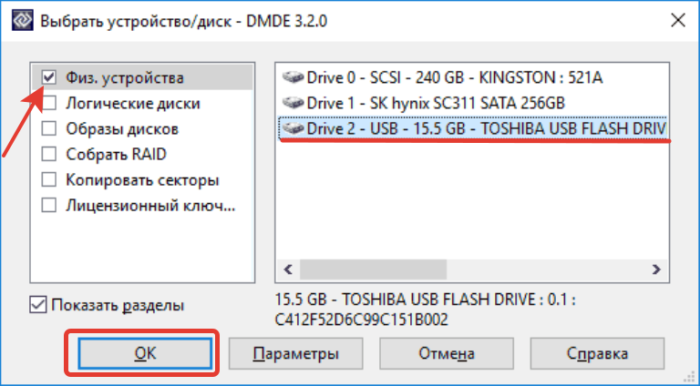
Task: Uncheck the Физ. устройства checkbox
Action: tap(49, 78)
